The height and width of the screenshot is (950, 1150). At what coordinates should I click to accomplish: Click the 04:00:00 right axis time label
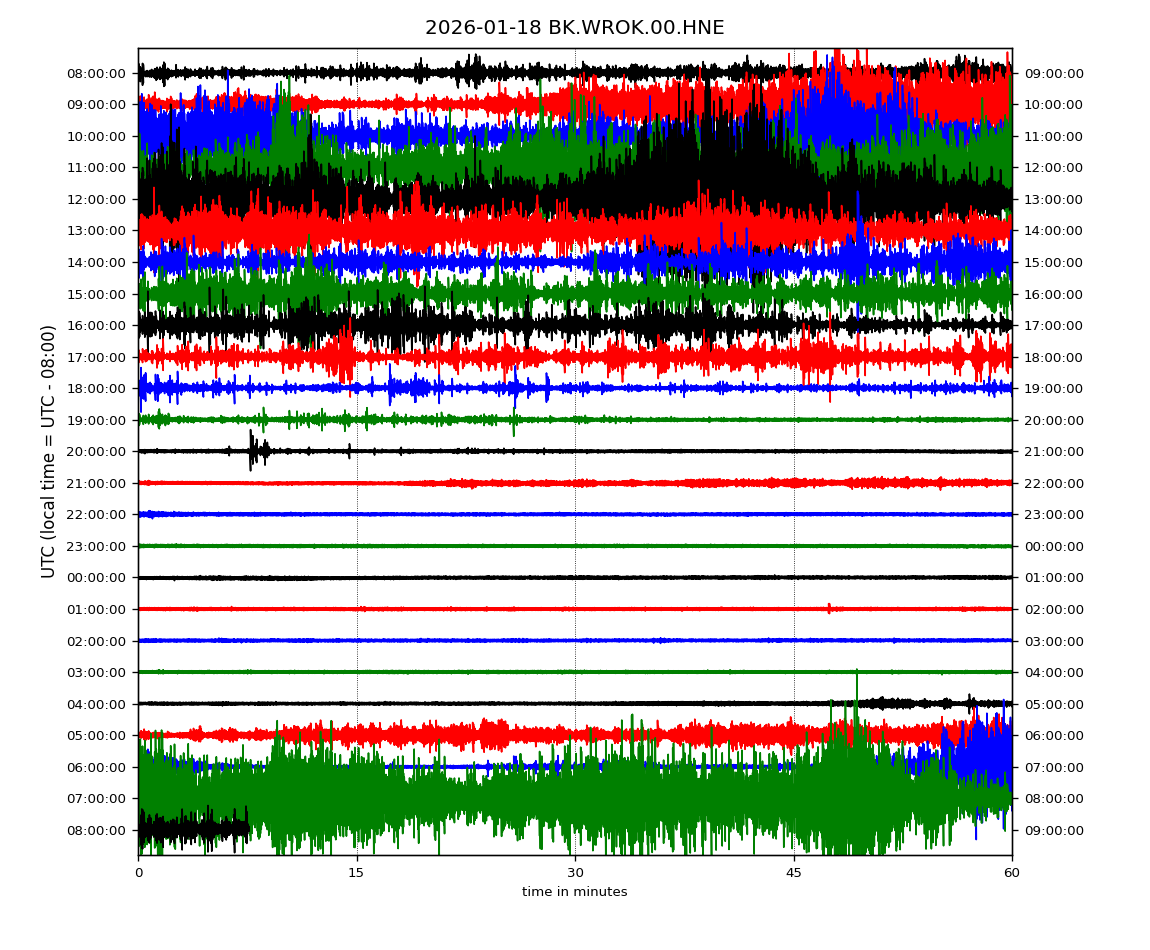tap(1054, 673)
